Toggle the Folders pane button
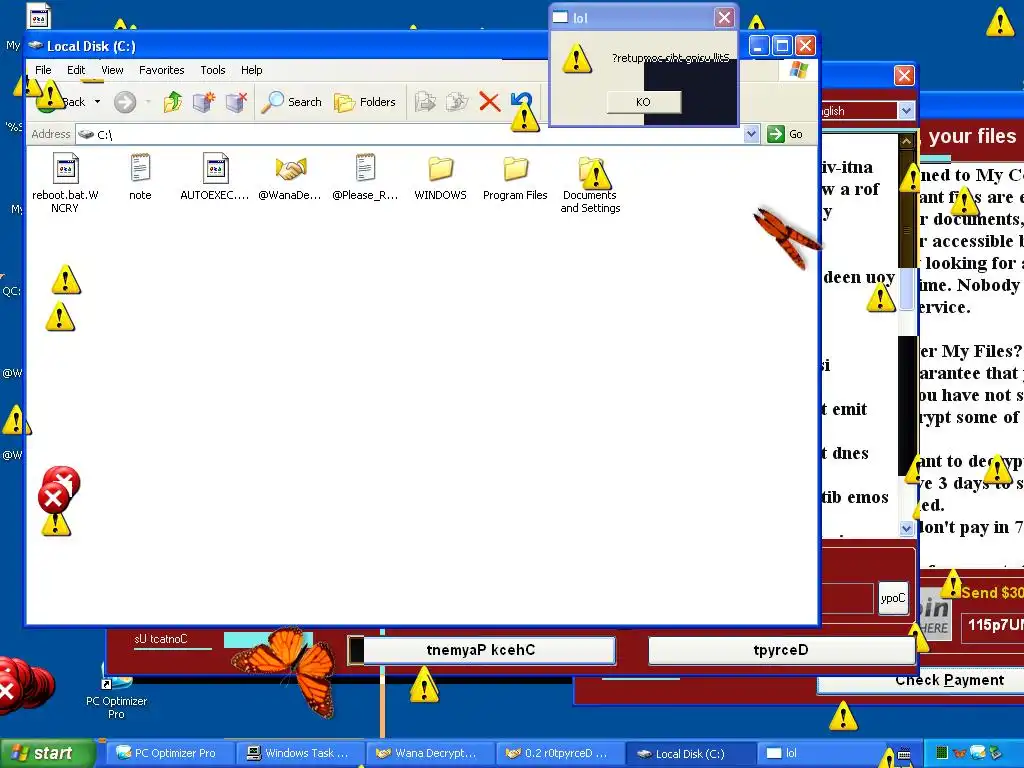The height and width of the screenshot is (768, 1024). (364, 102)
